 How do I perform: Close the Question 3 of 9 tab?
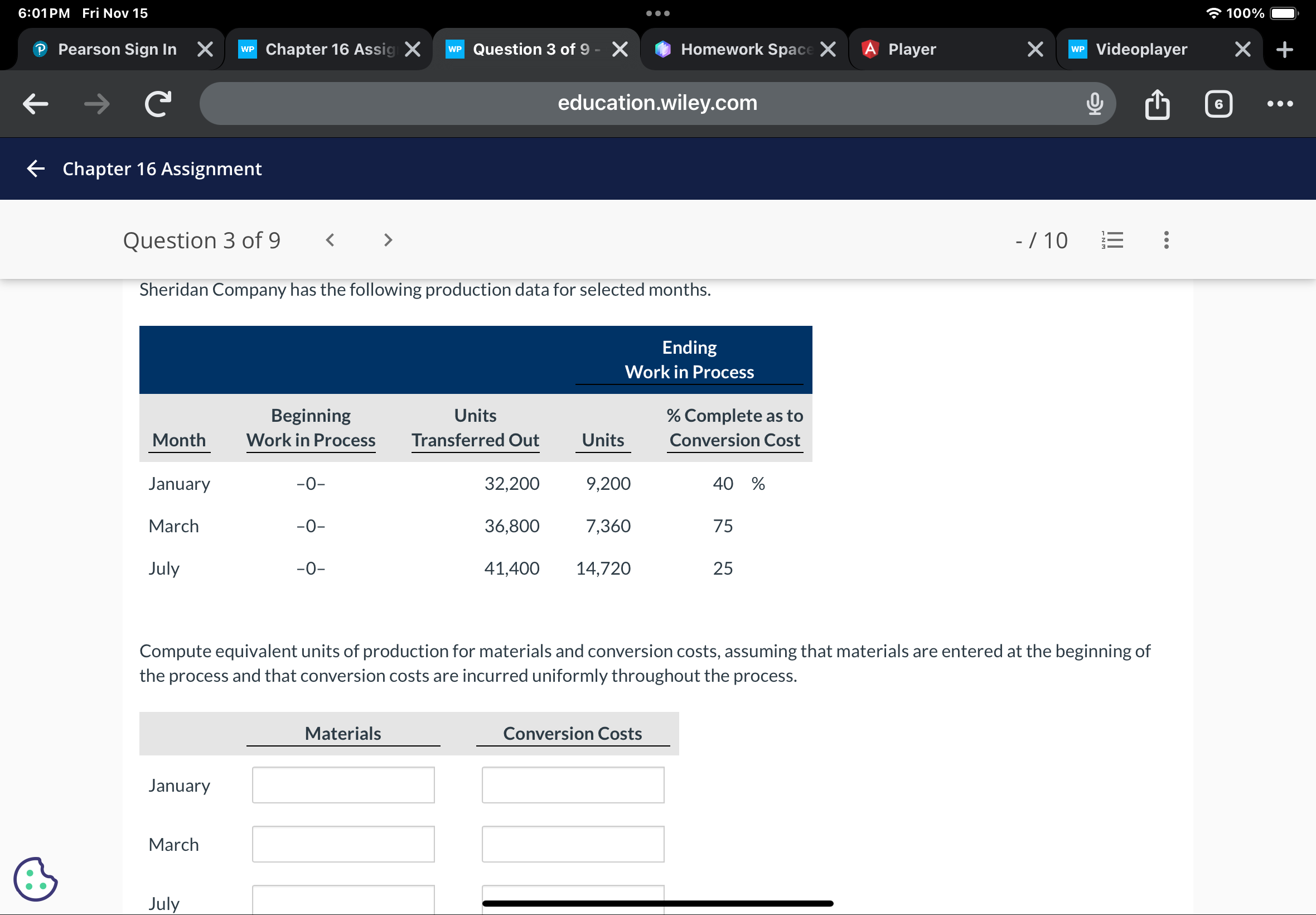coord(620,49)
